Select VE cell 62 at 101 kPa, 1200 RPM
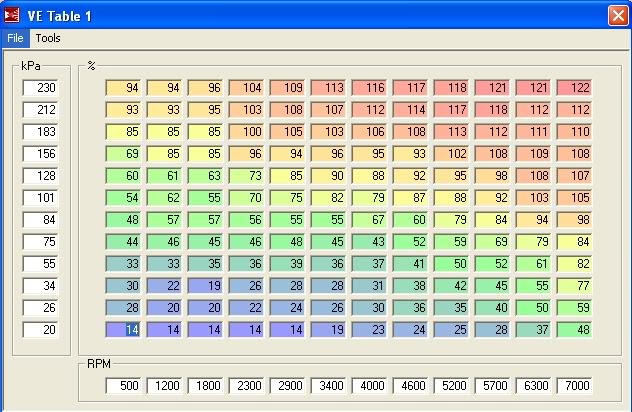Viewport: 632px width, 412px height. pos(164,198)
